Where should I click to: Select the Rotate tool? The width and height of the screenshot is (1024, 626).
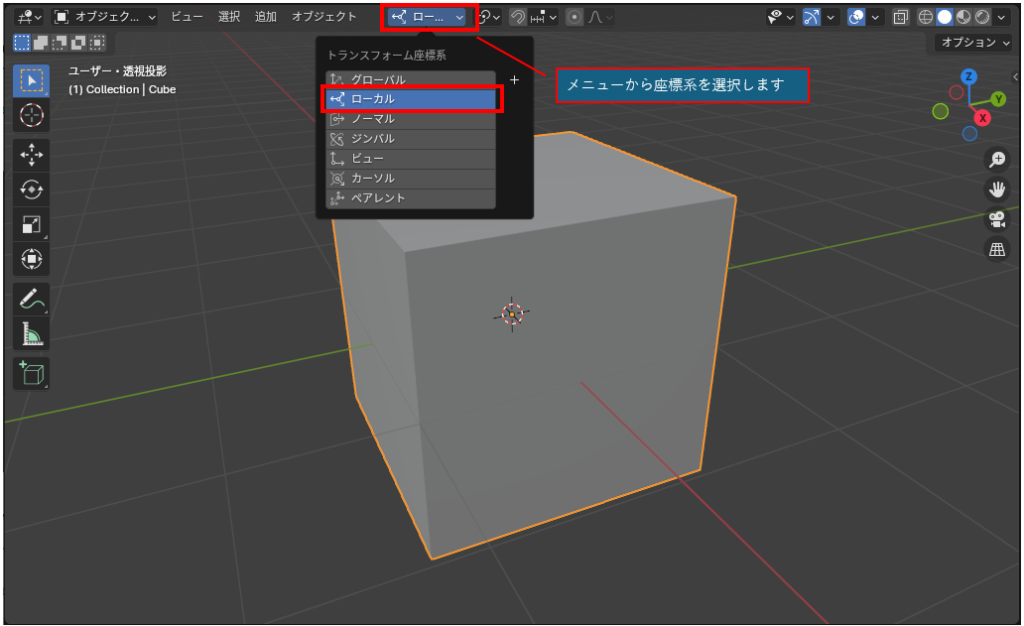pyautogui.click(x=31, y=189)
